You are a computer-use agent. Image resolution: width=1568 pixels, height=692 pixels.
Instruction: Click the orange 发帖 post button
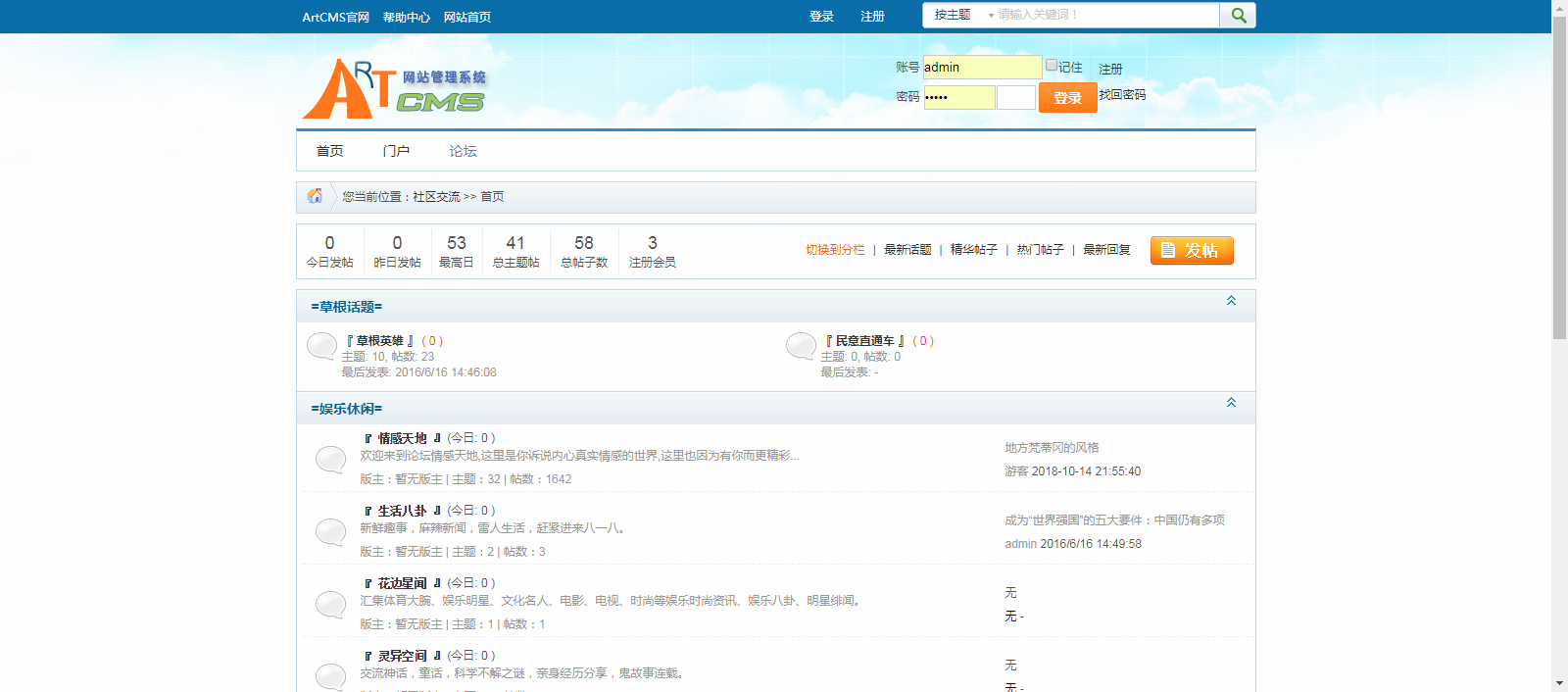tap(1192, 251)
